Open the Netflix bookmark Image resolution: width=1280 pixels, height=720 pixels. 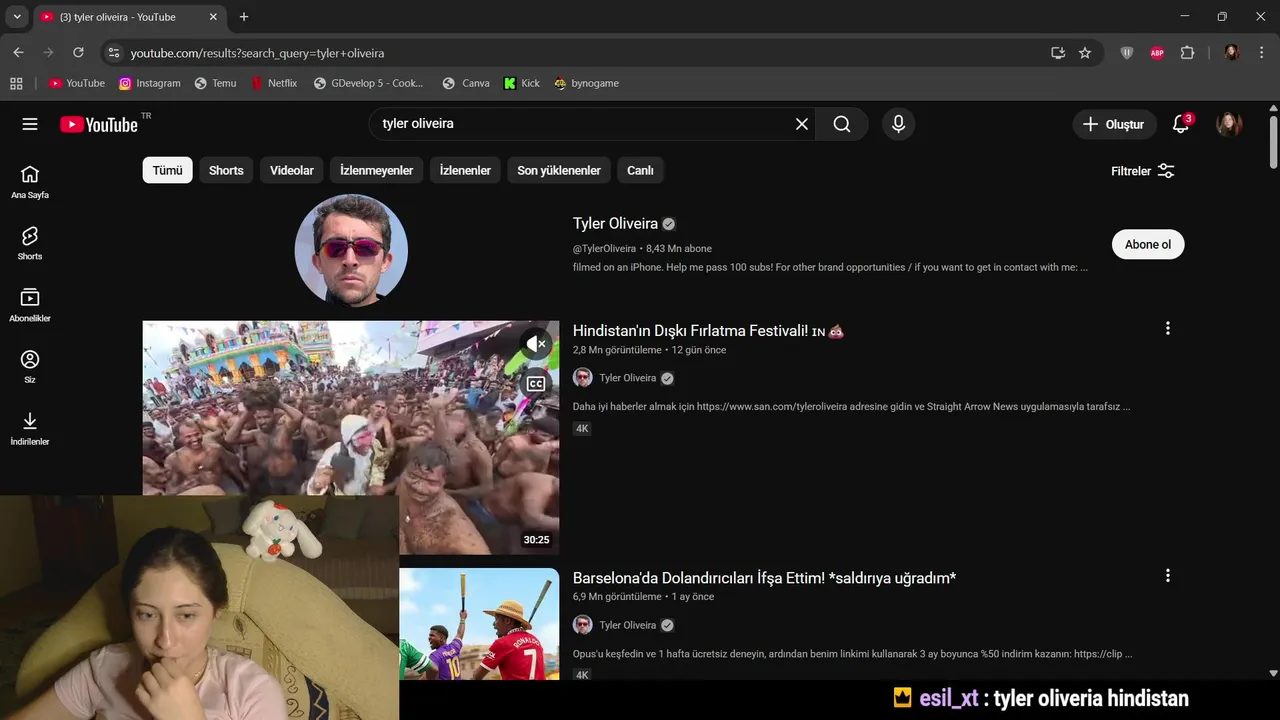coord(274,83)
